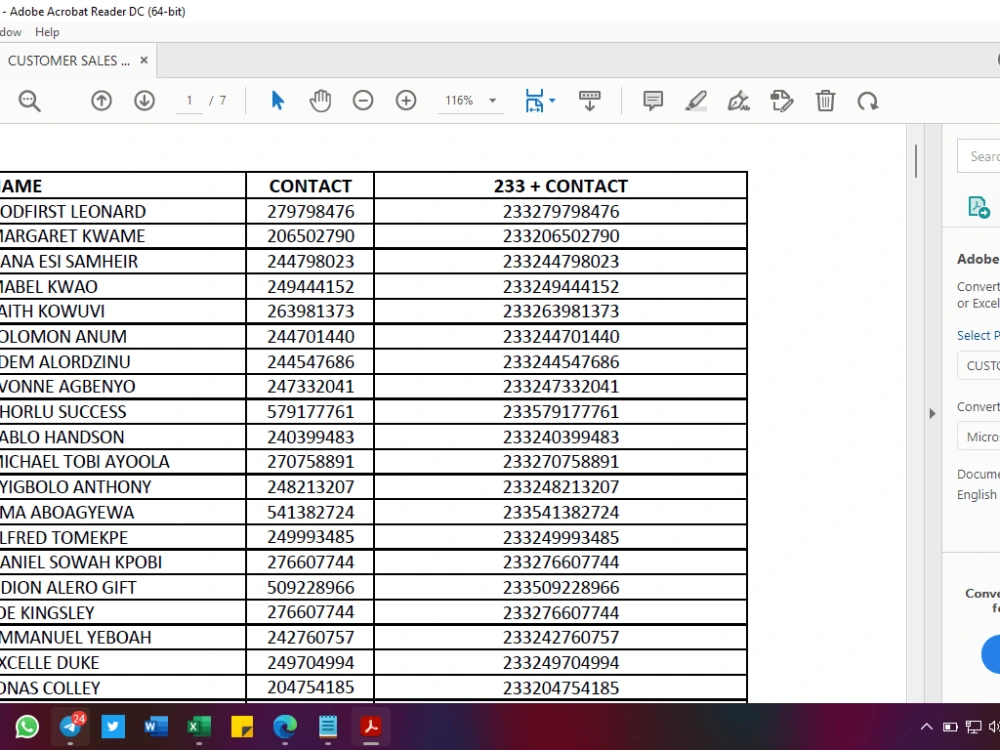Click the network tray icon
Image resolution: width=1000 pixels, height=750 pixels.
pyautogui.click(x=973, y=726)
